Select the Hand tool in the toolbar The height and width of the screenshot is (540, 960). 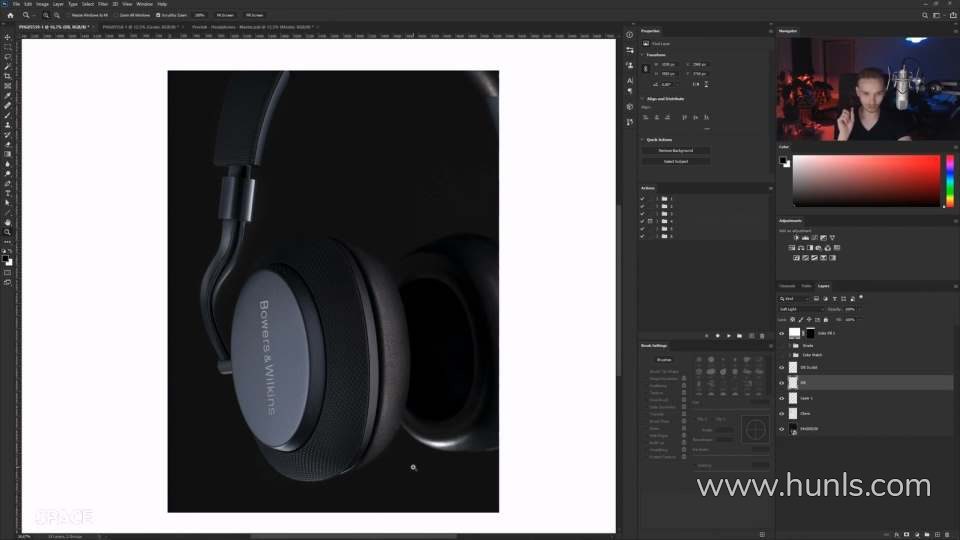click(x=7, y=222)
